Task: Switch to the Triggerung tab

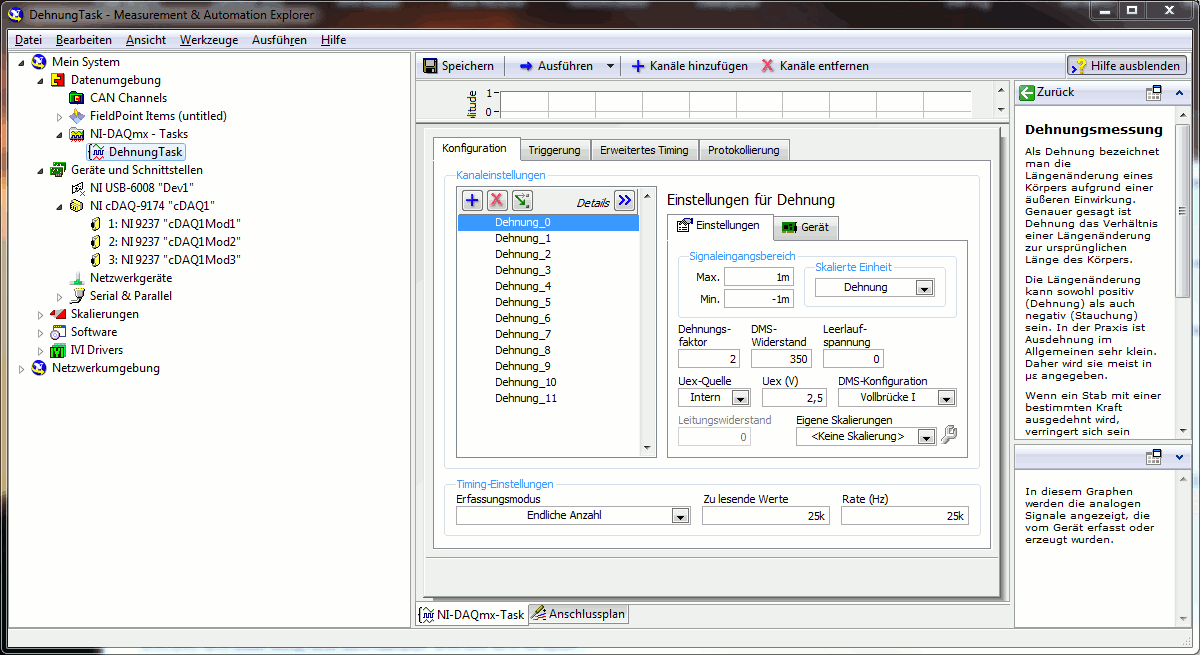Action: click(555, 150)
